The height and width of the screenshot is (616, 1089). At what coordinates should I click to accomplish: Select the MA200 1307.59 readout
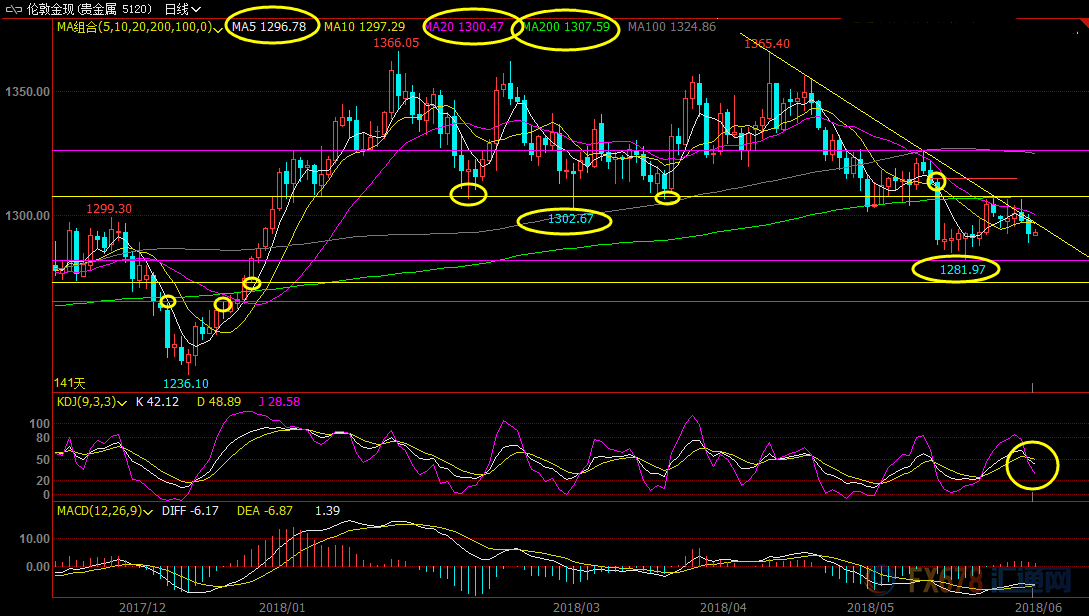click(566, 27)
